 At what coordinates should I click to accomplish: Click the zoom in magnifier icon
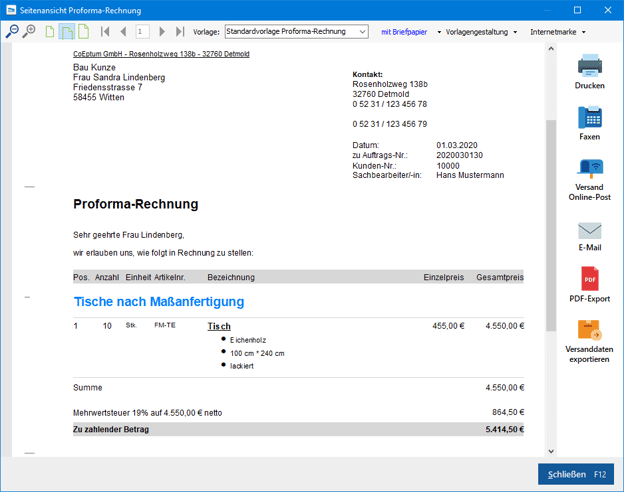[29, 32]
